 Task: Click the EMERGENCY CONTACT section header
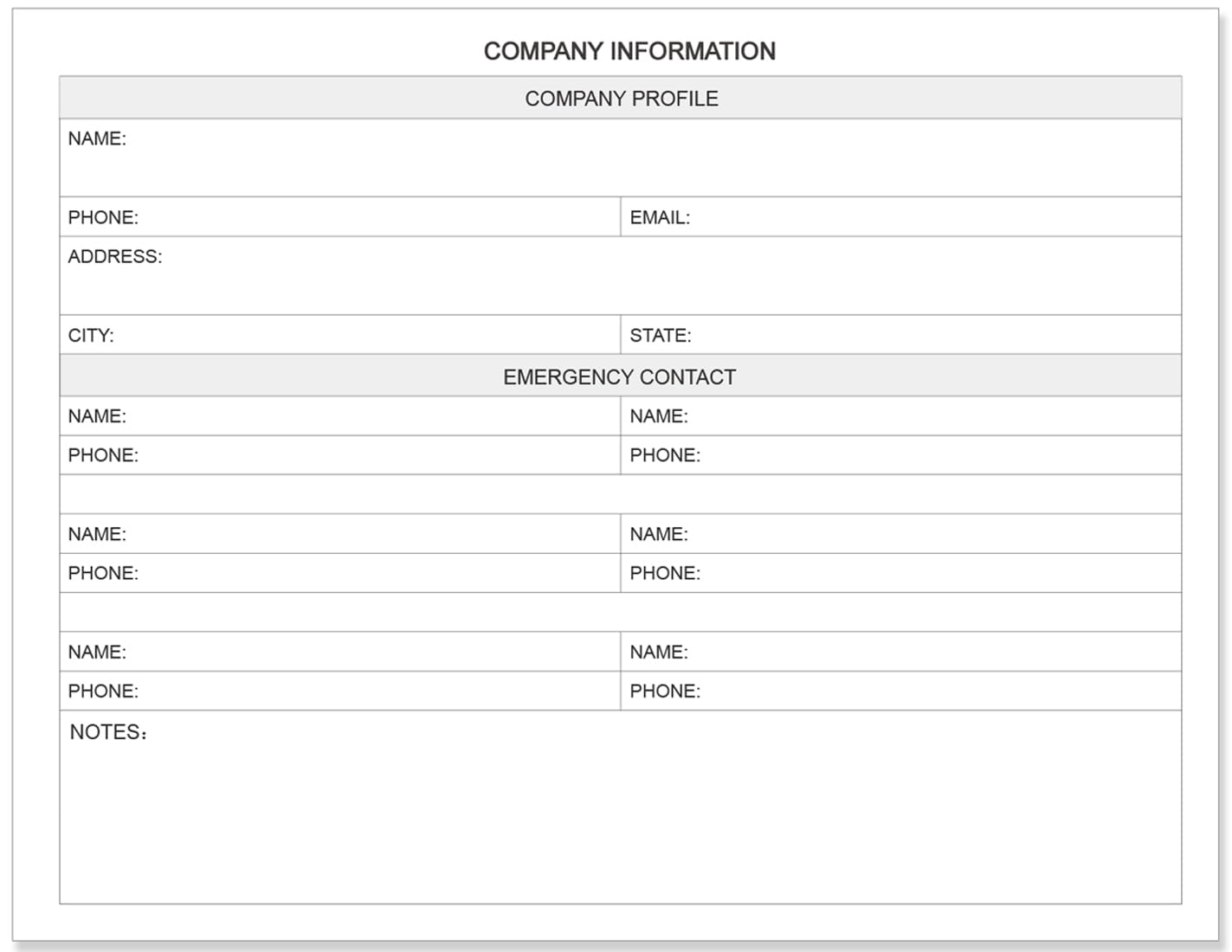[x=620, y=376]
